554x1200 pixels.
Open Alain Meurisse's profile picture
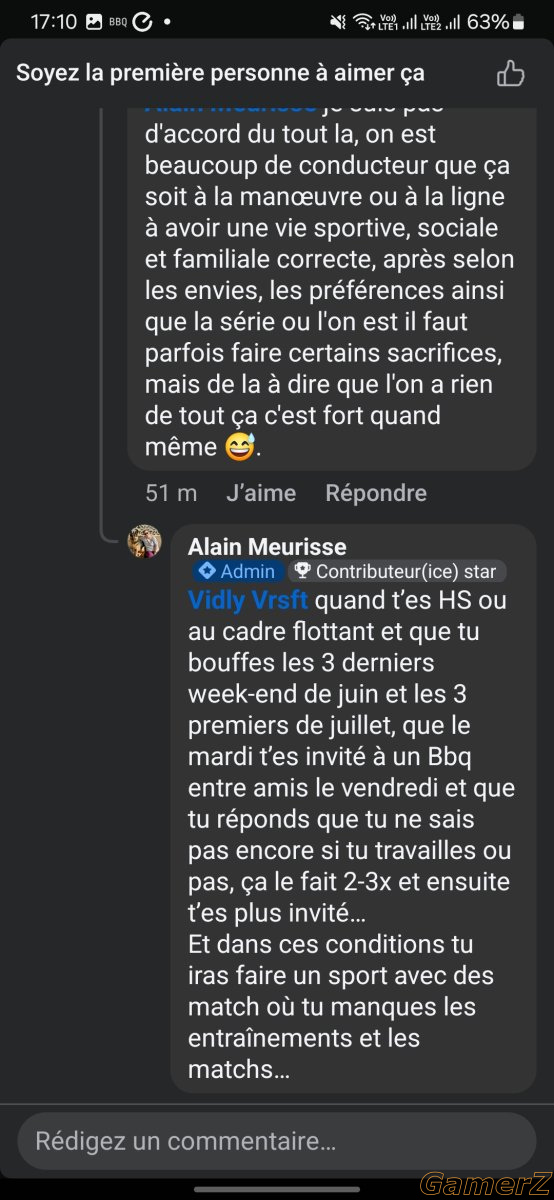pyautogui.click(x=144, y=541)
